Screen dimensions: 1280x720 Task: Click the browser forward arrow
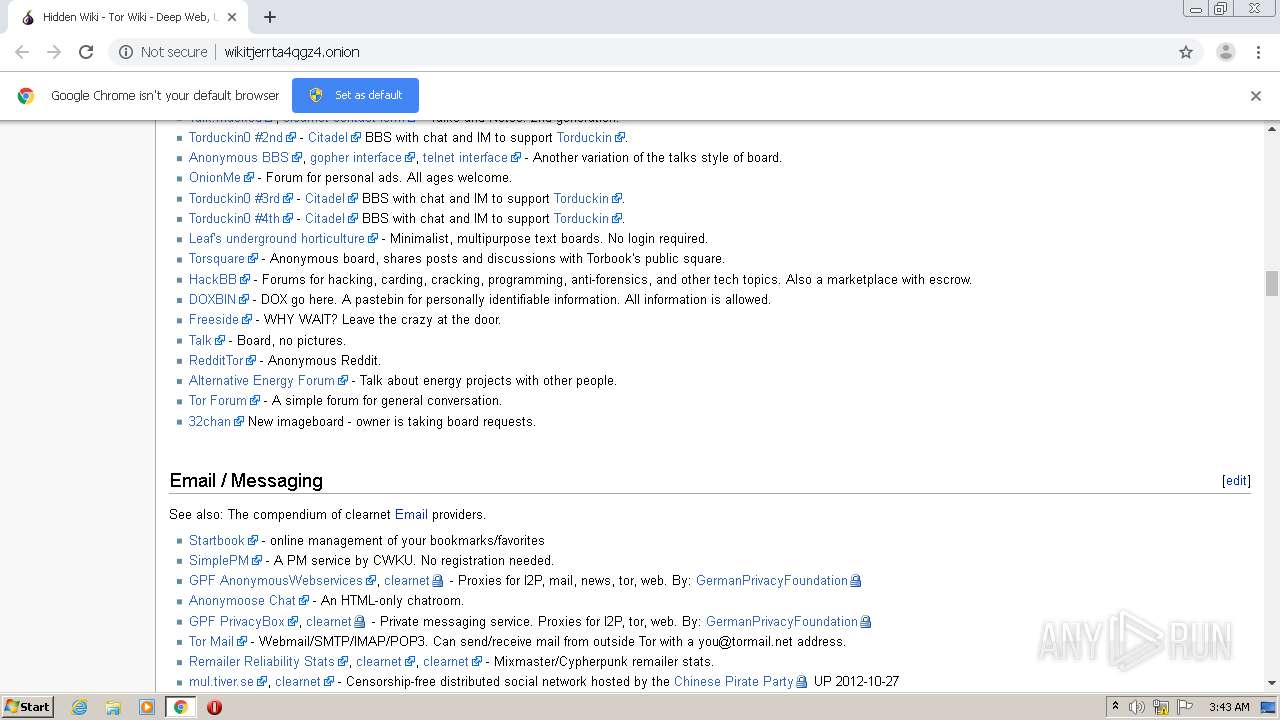point(54,52)
